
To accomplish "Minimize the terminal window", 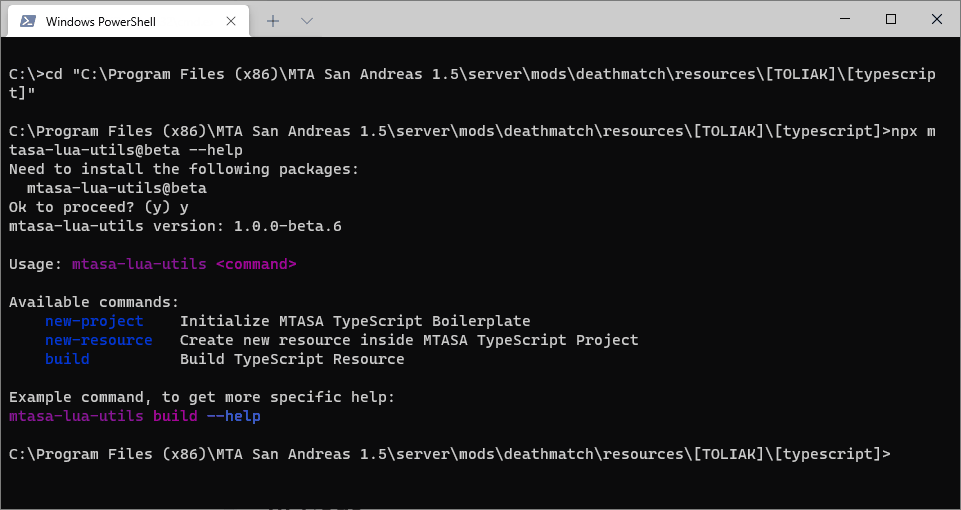I will coord(846,19).
